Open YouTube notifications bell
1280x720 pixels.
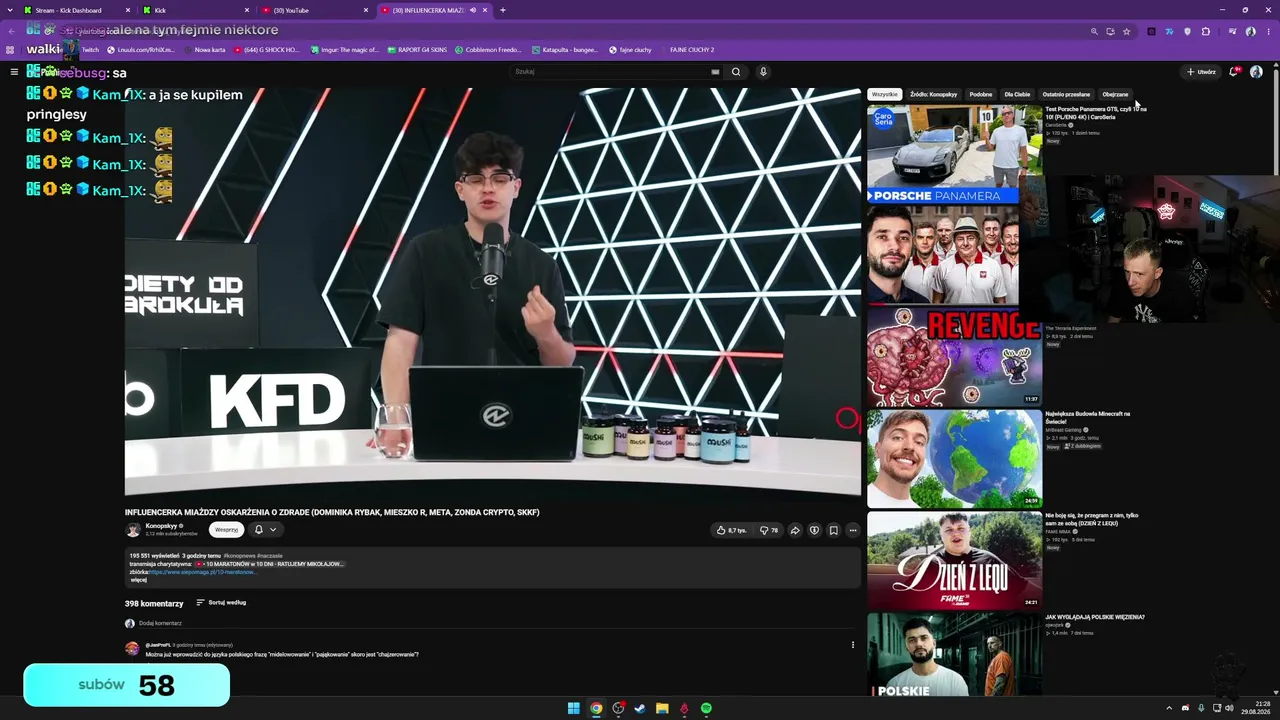[1234, 72]
